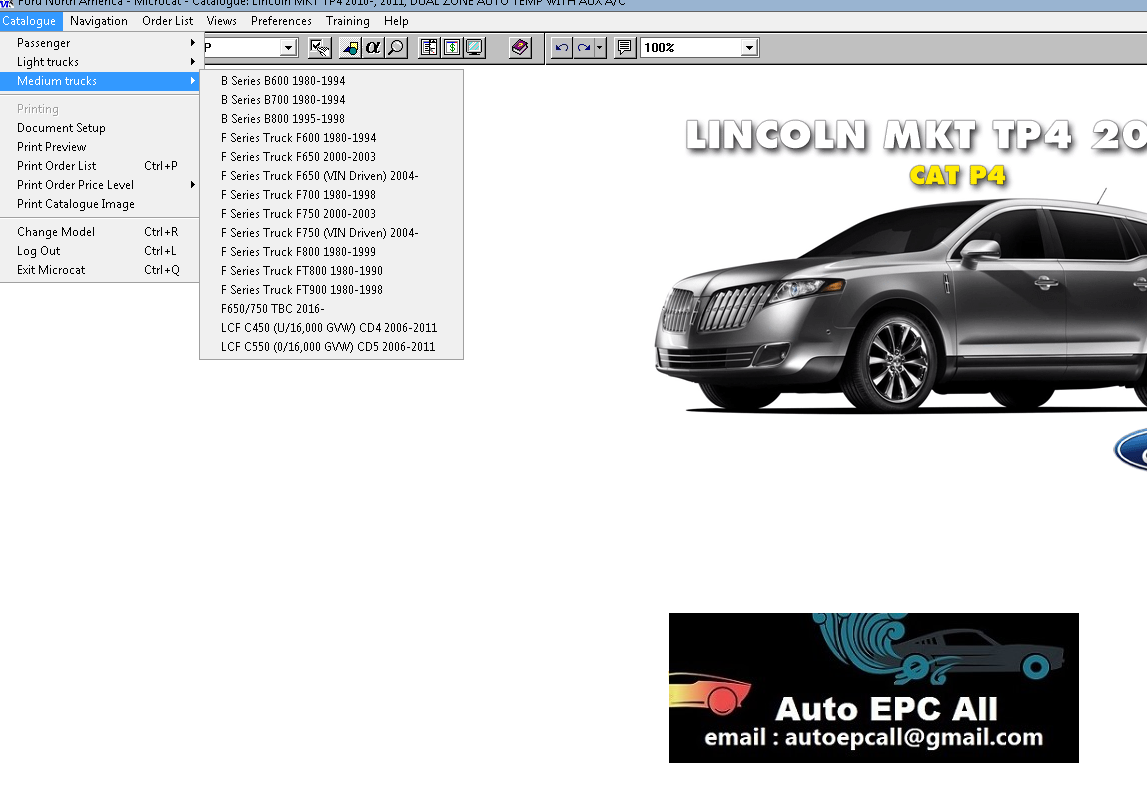1147x792 pixels.
Task: Click the Auto EPC All banner image
Action: tap(873, 688)
